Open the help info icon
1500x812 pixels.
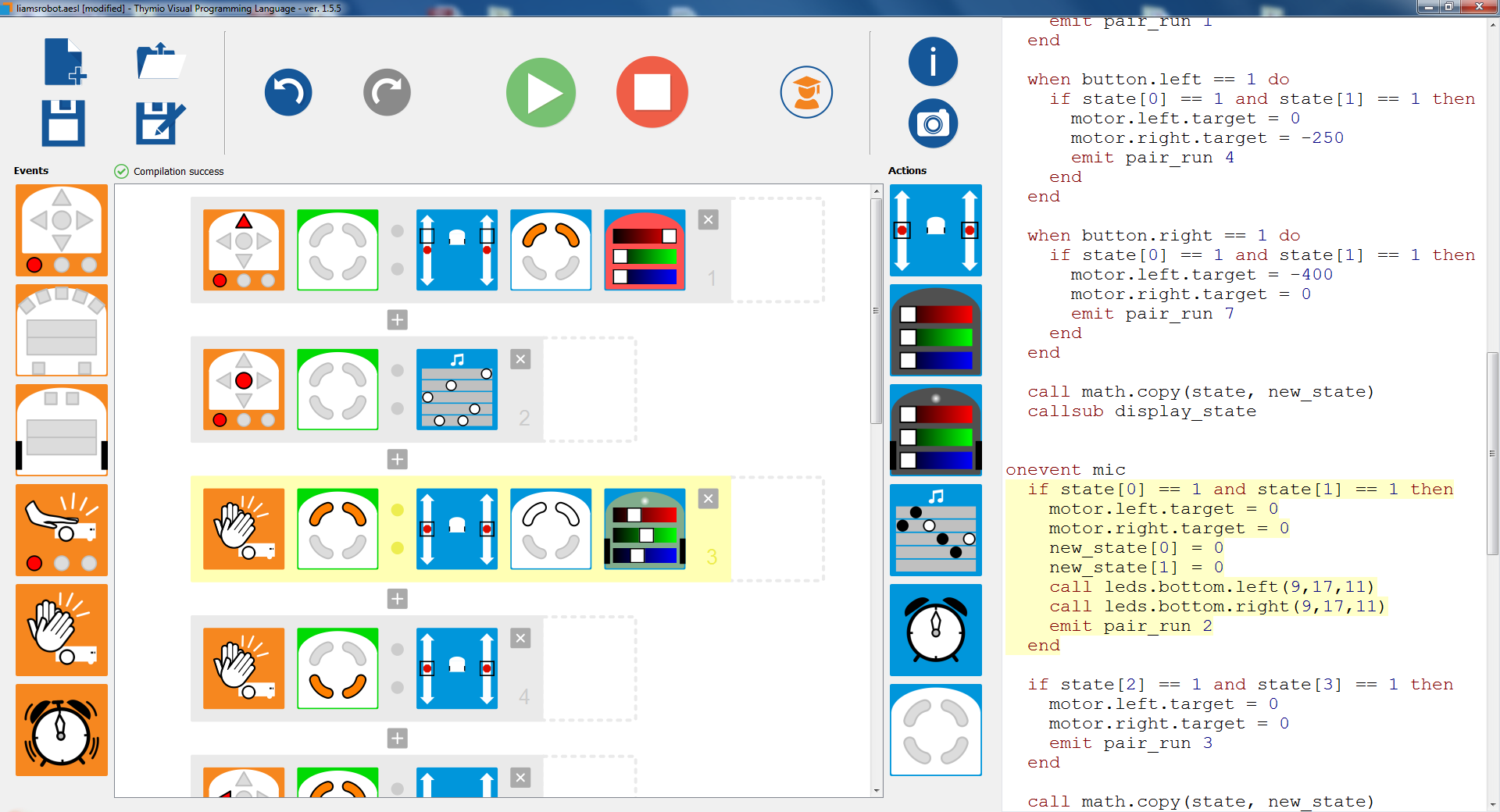pos(933,61)
